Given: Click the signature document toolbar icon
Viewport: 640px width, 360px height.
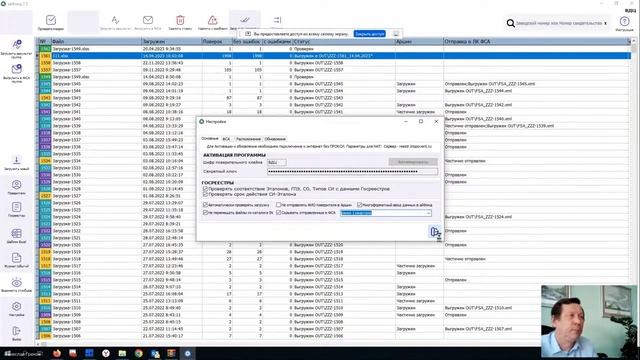Looking at the screenshot, I should tap(116, 20).
